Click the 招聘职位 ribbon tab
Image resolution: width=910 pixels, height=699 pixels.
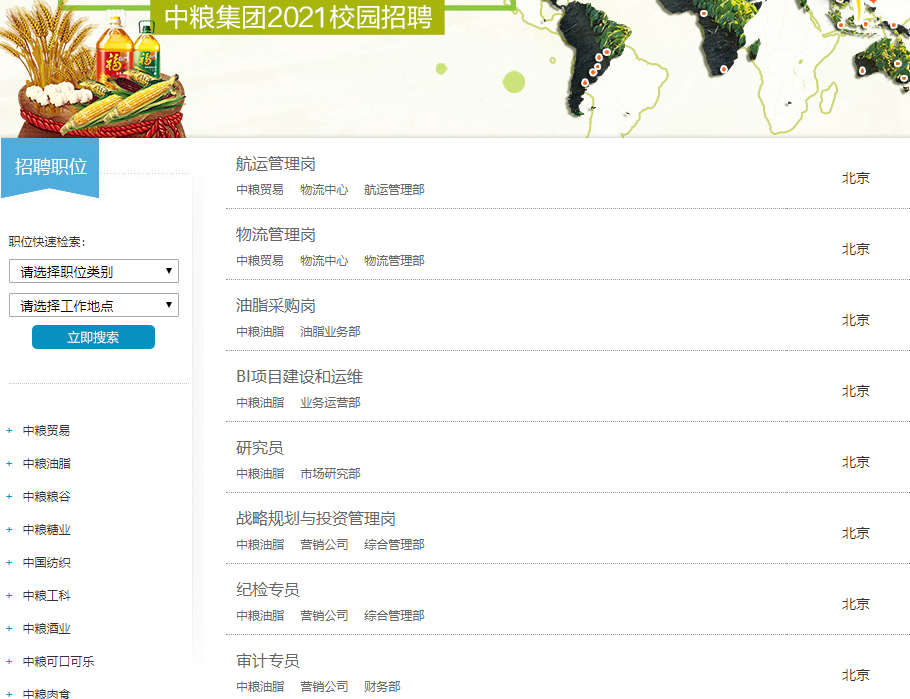pyautogui.click(x=50, y=167)
